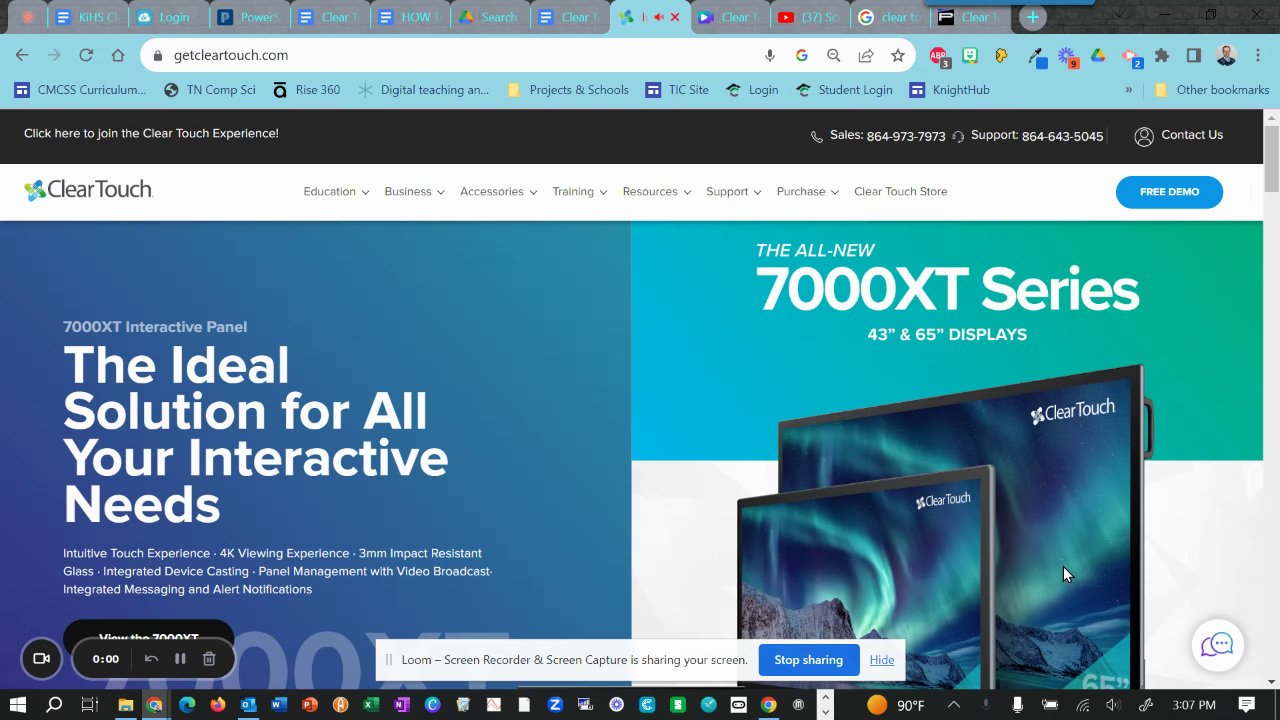Switch to the PowerSchool tab
The width and height of the screenshot is (1280, 720).
pos(249,17)
